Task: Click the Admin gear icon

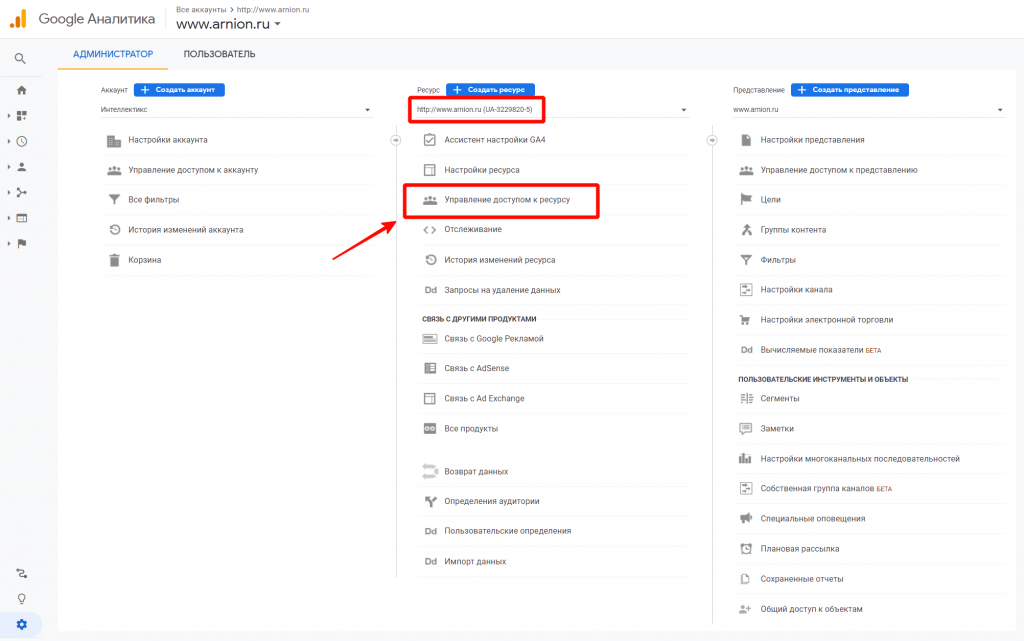Action: point(22,625)
